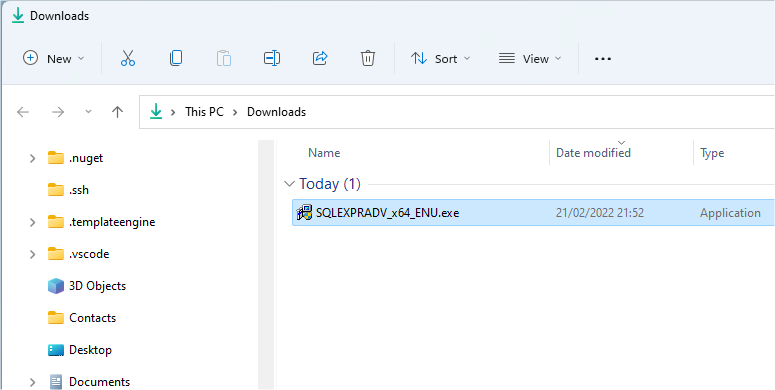This screenshot has height=390, width=775.
Task: Open recent locations chevron dropdown
Action: [x=88, y=112]
